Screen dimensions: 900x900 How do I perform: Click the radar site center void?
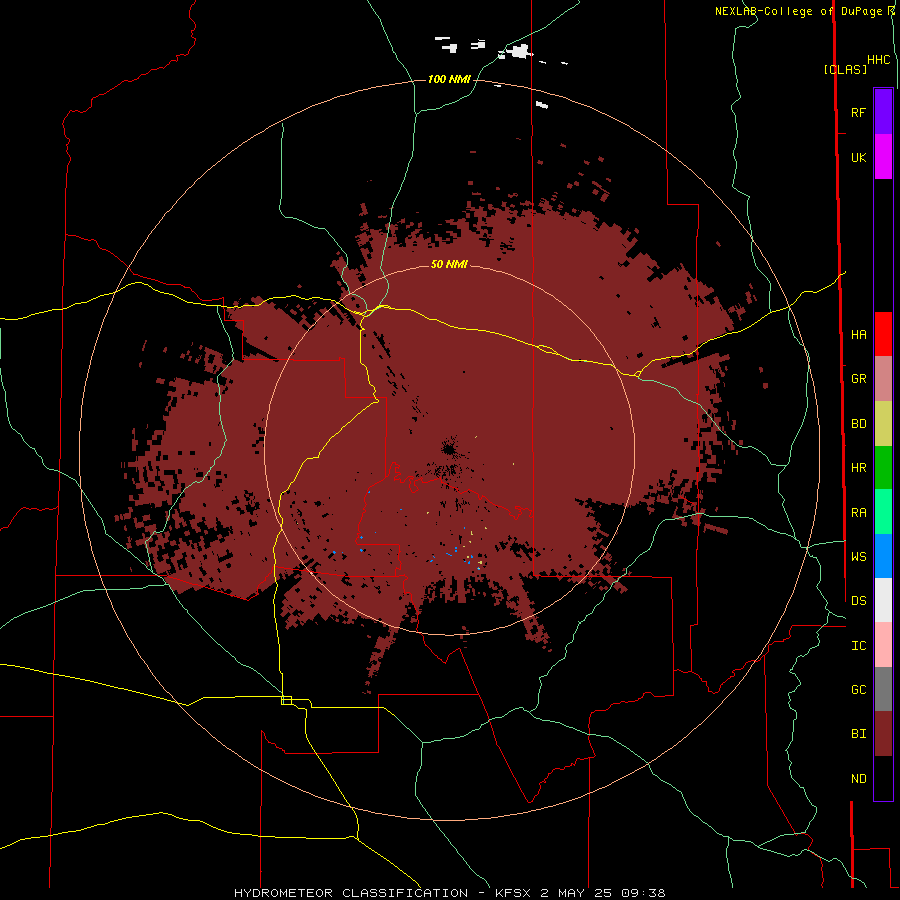(x=449, y=448)
